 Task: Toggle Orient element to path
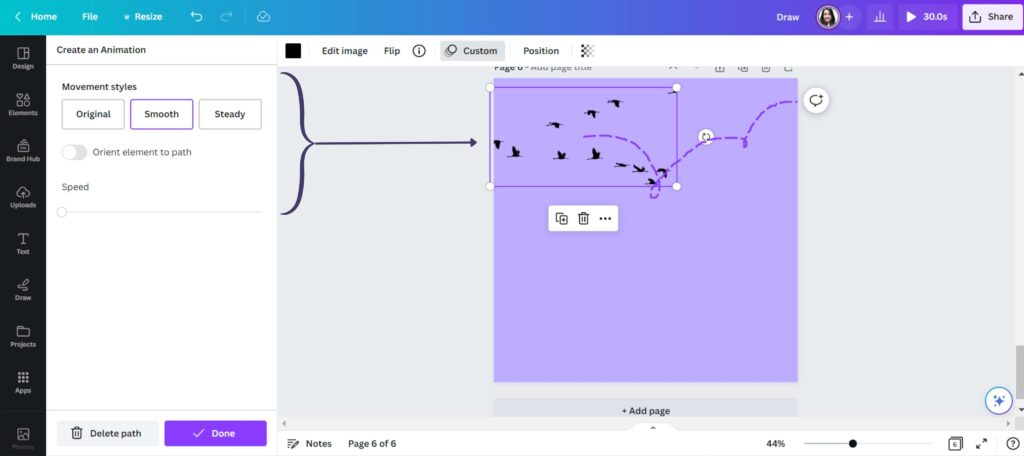click(x=74, y=152)
